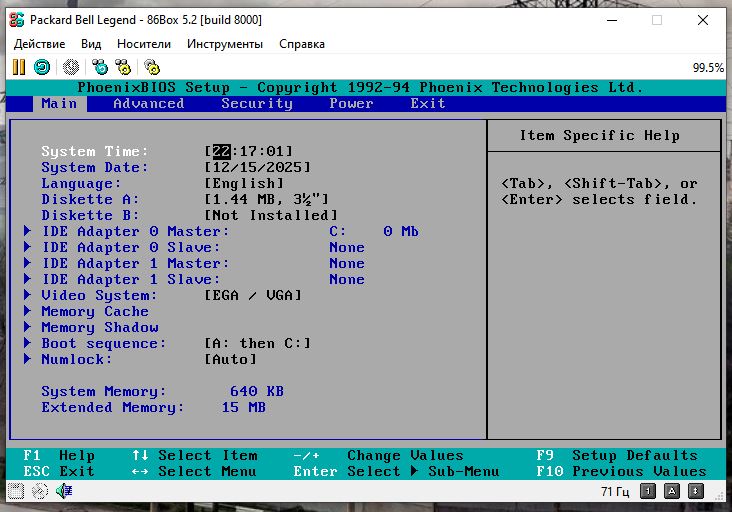Open 86Box settings gear icon
732x512 pixels.
pyautogui.click(x=152, y=68)
